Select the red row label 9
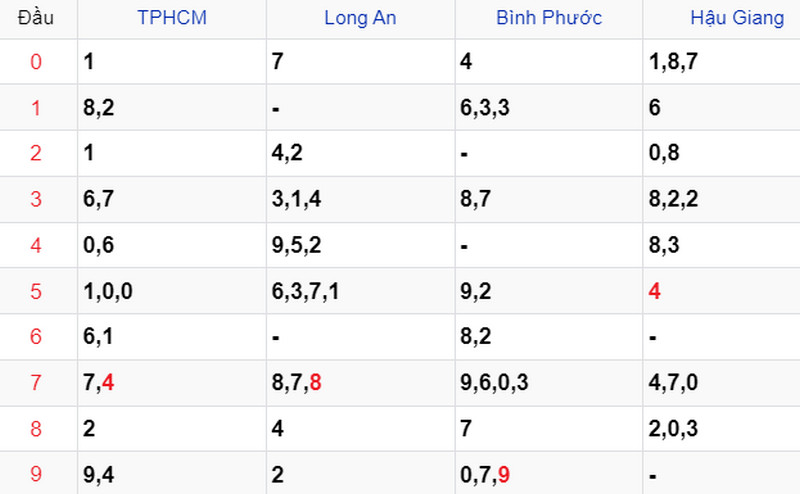This screenshot has width=800, height=494. tap(36, 474)
